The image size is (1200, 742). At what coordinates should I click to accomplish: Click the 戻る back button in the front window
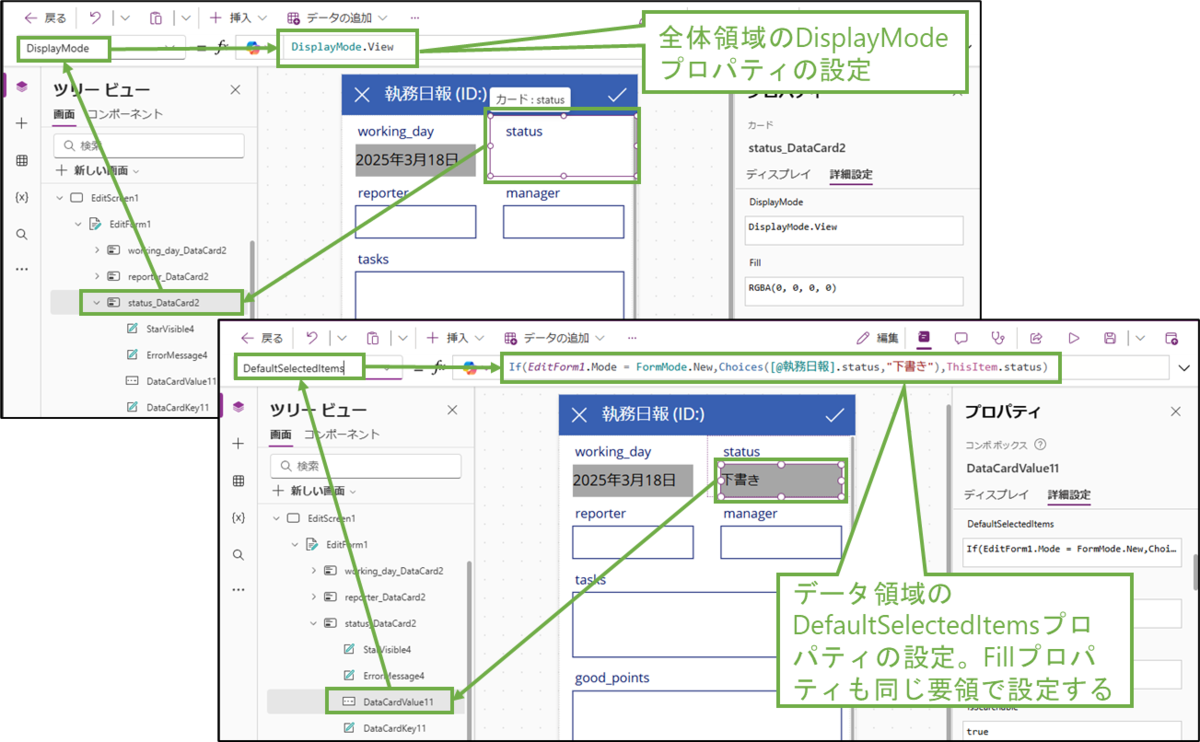pos(263,338)
